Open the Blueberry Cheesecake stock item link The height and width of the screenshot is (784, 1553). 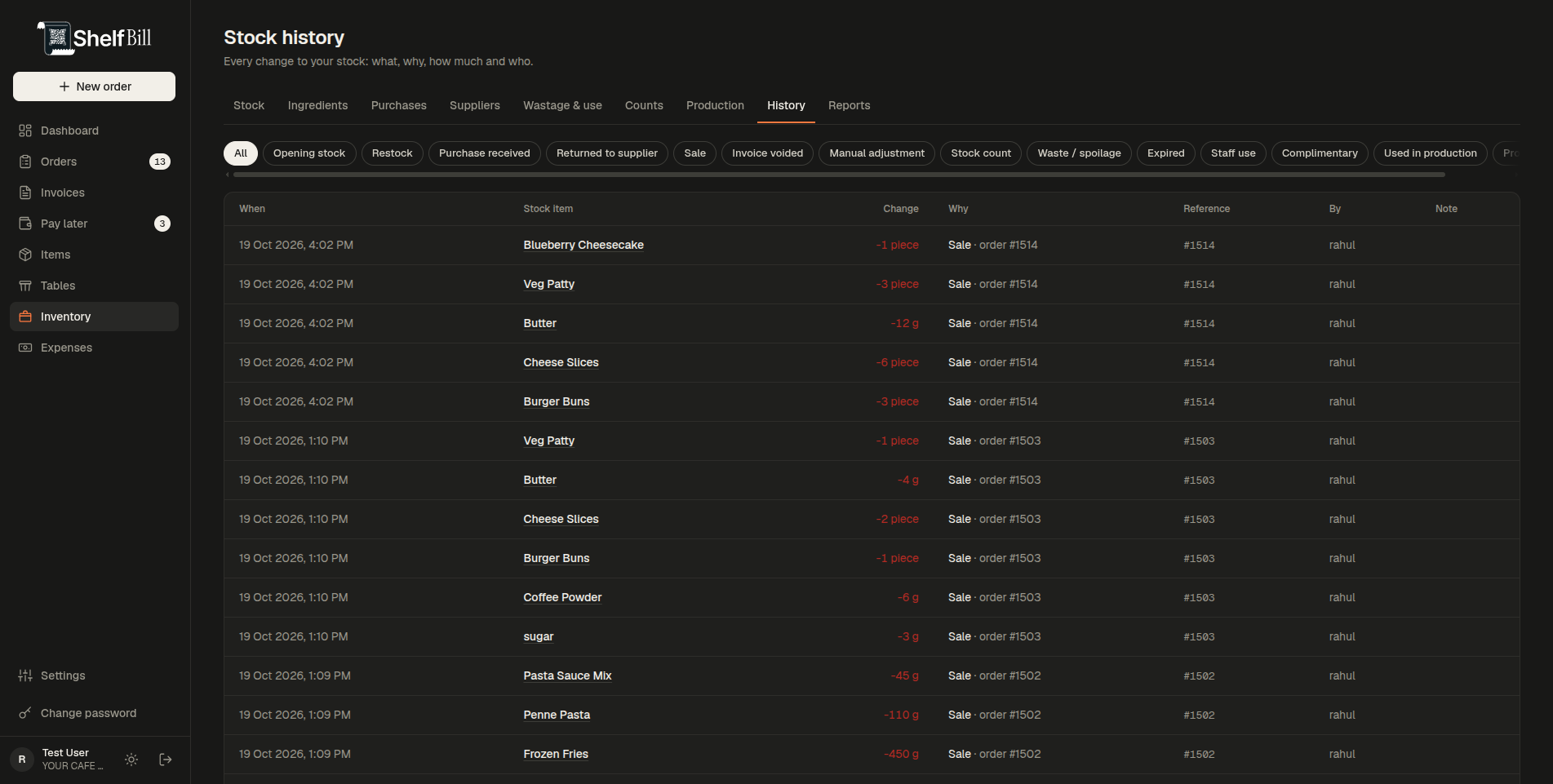583,245
